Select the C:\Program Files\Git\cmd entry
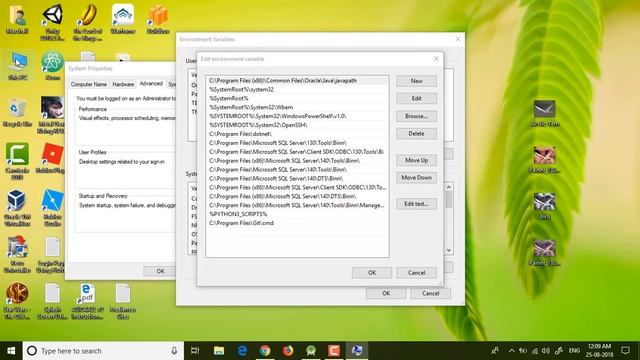The image size is (640, 360). [297, 223]
